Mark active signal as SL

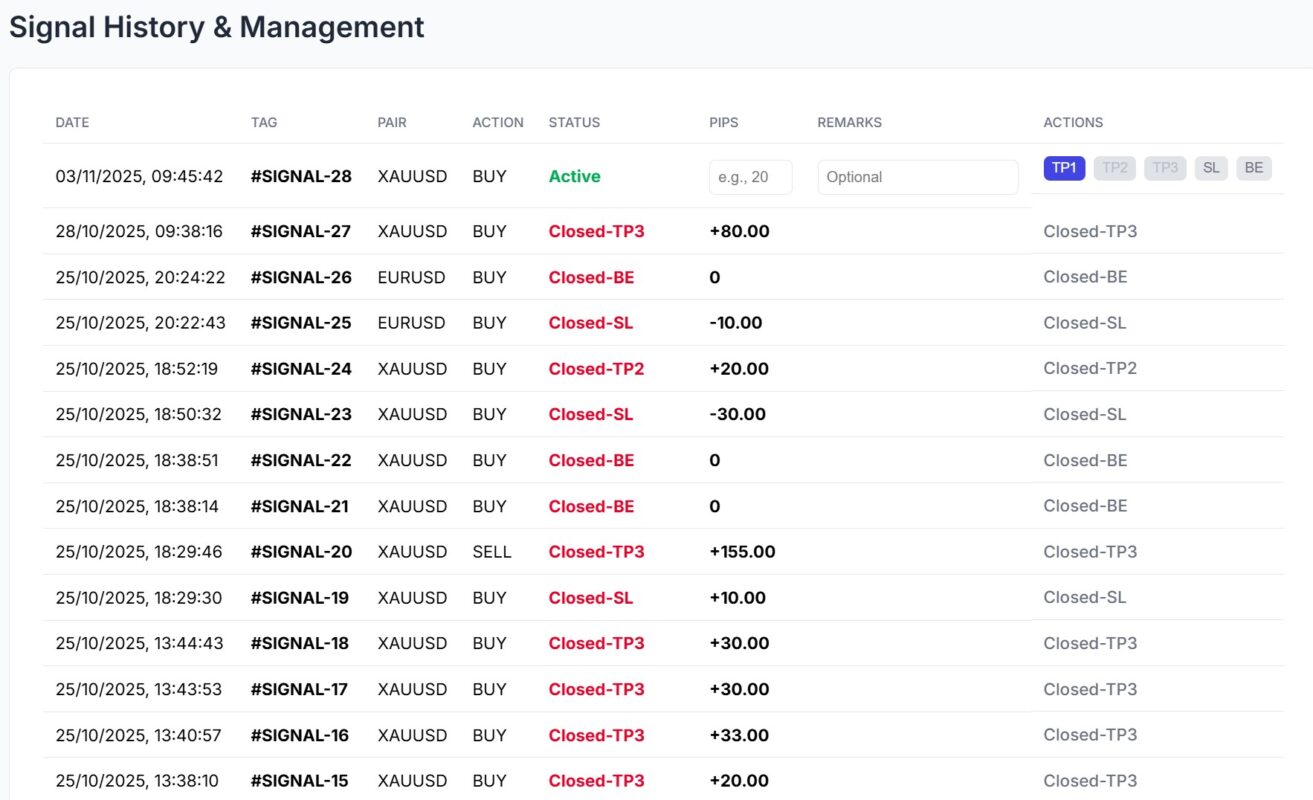pos(1210,168)
